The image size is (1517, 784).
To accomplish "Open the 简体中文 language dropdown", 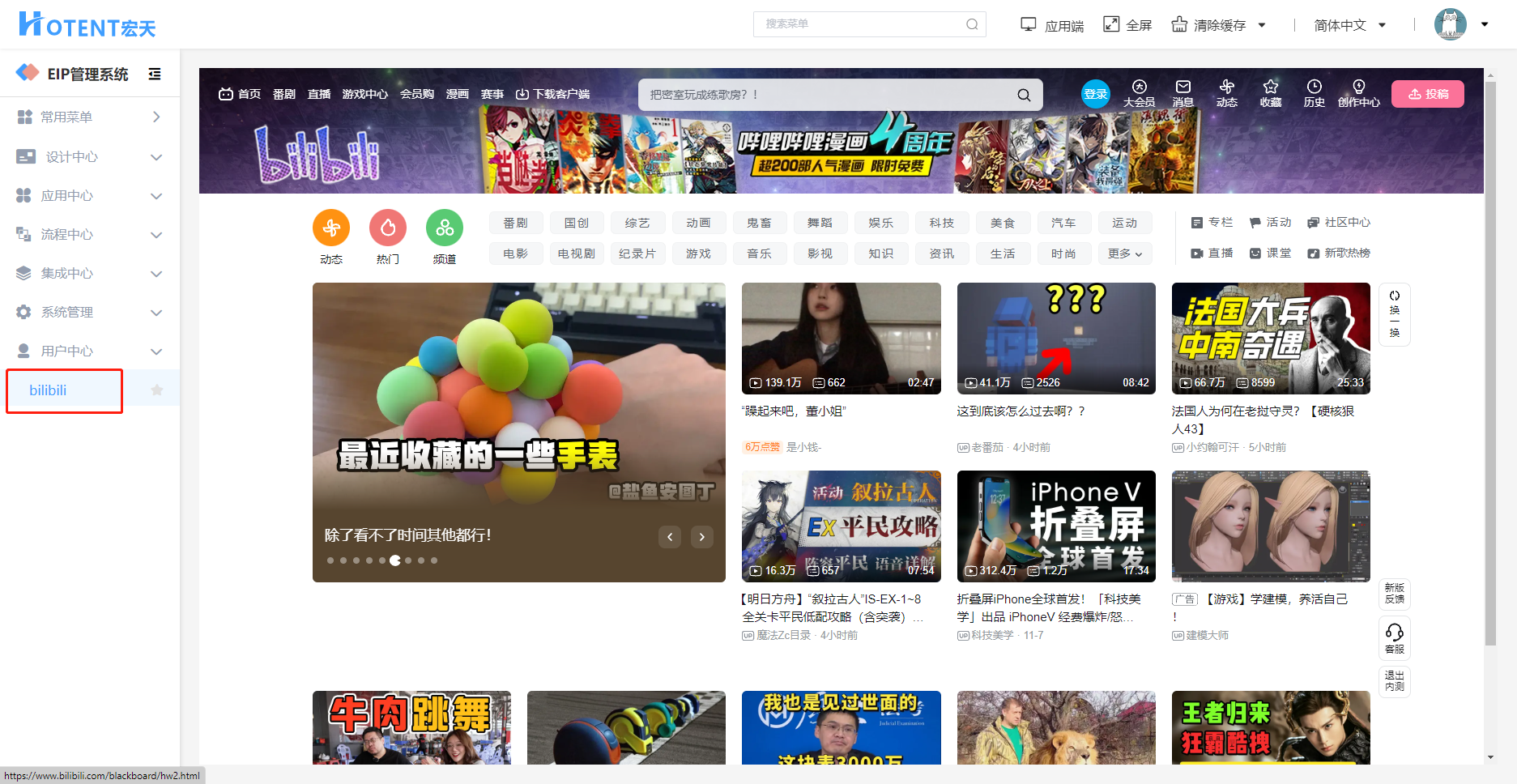I will pos(1350,25).
